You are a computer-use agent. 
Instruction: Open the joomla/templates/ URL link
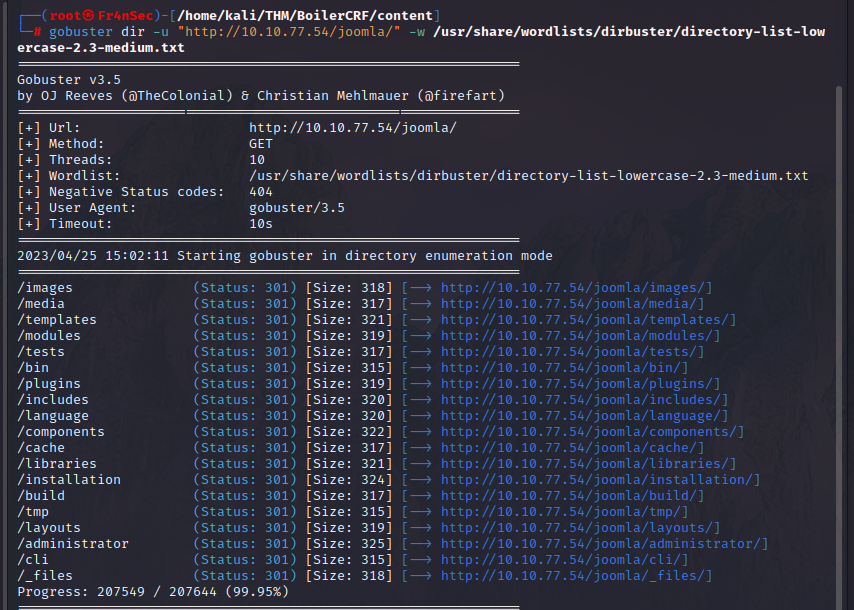(x=580, y=319)
